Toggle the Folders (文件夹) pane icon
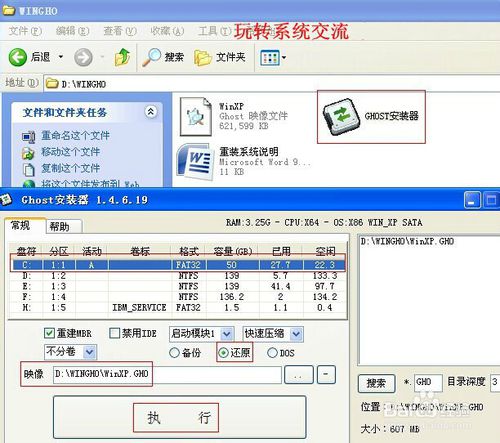Image resolution: width=500 pixels, height=443 pixels. click(203, 57)
